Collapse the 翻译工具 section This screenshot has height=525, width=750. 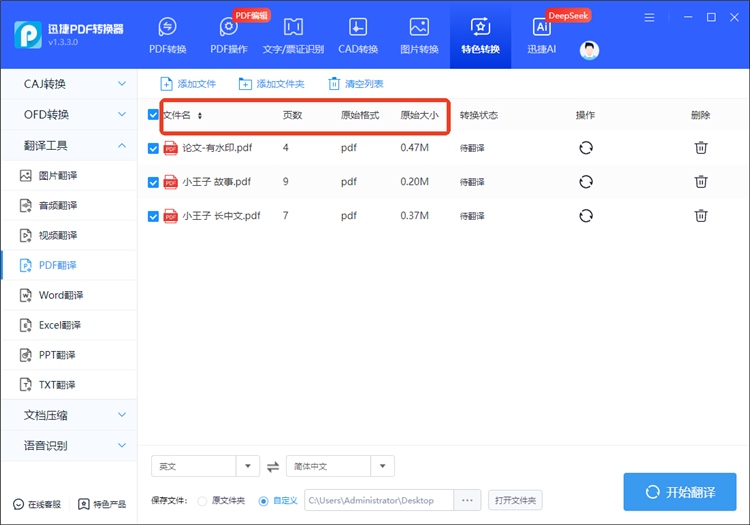click(x=69, y=145)
